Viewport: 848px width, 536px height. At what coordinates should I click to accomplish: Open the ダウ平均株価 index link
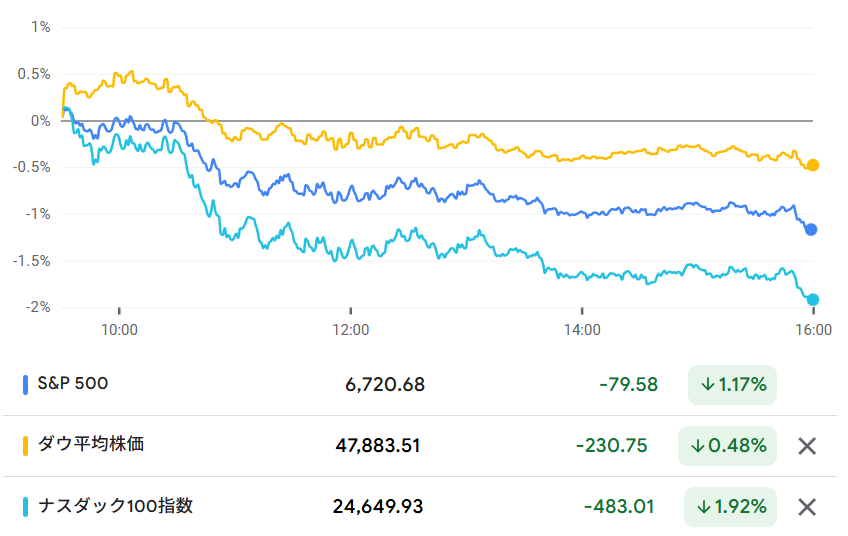click(90, 445)
